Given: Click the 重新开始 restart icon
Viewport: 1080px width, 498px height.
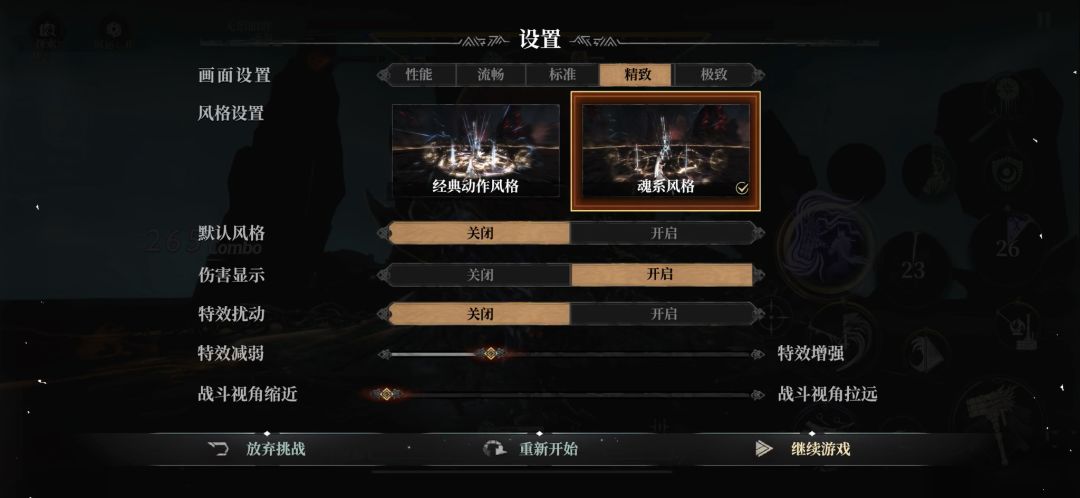Looking at the screenshot, I should click(x=494, y=449).
